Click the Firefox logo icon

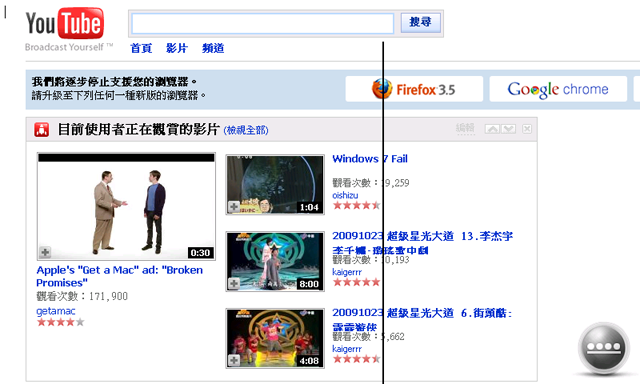(x=382, y=89)
